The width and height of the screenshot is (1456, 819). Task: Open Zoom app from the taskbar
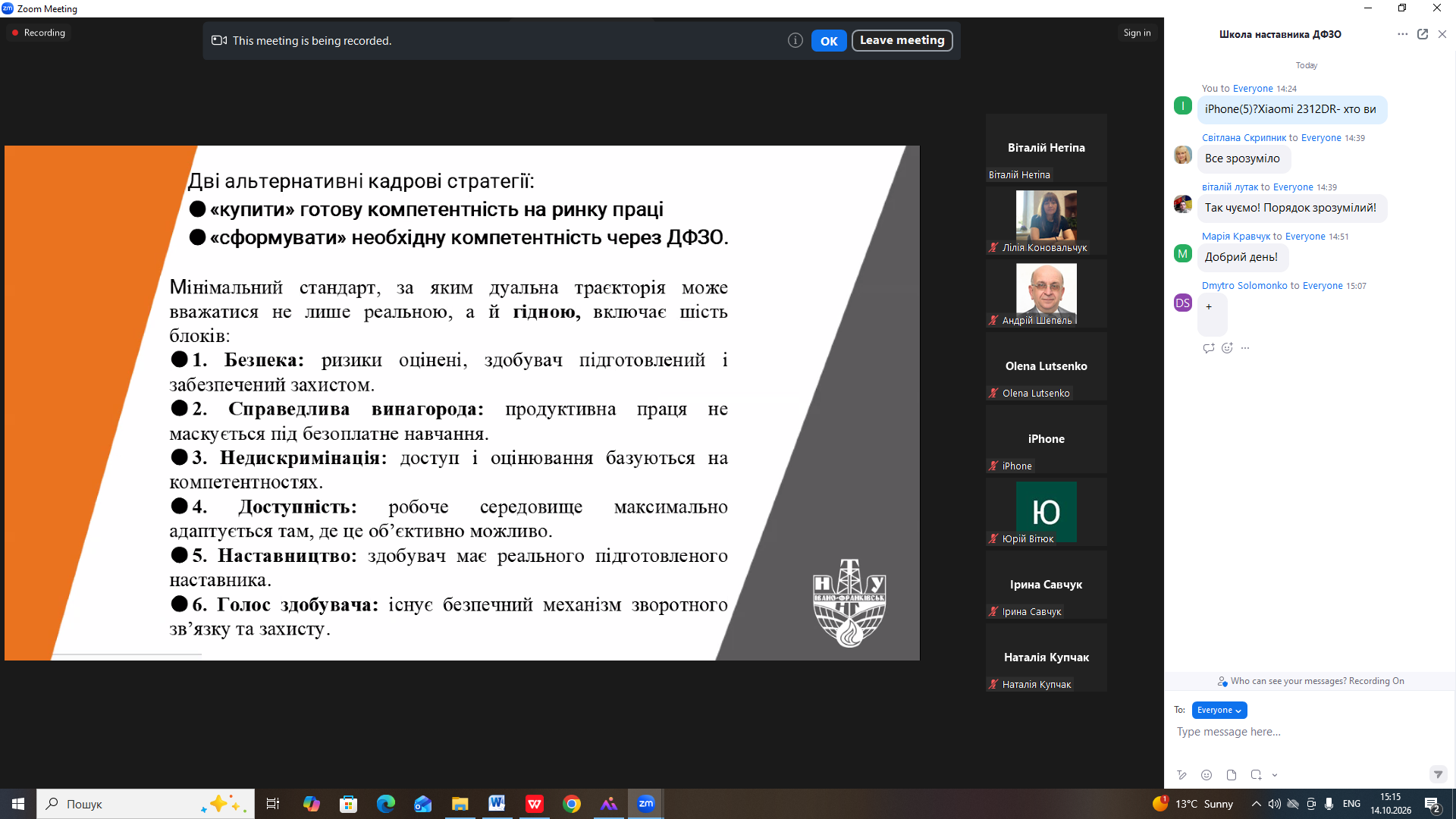(646, 803)
